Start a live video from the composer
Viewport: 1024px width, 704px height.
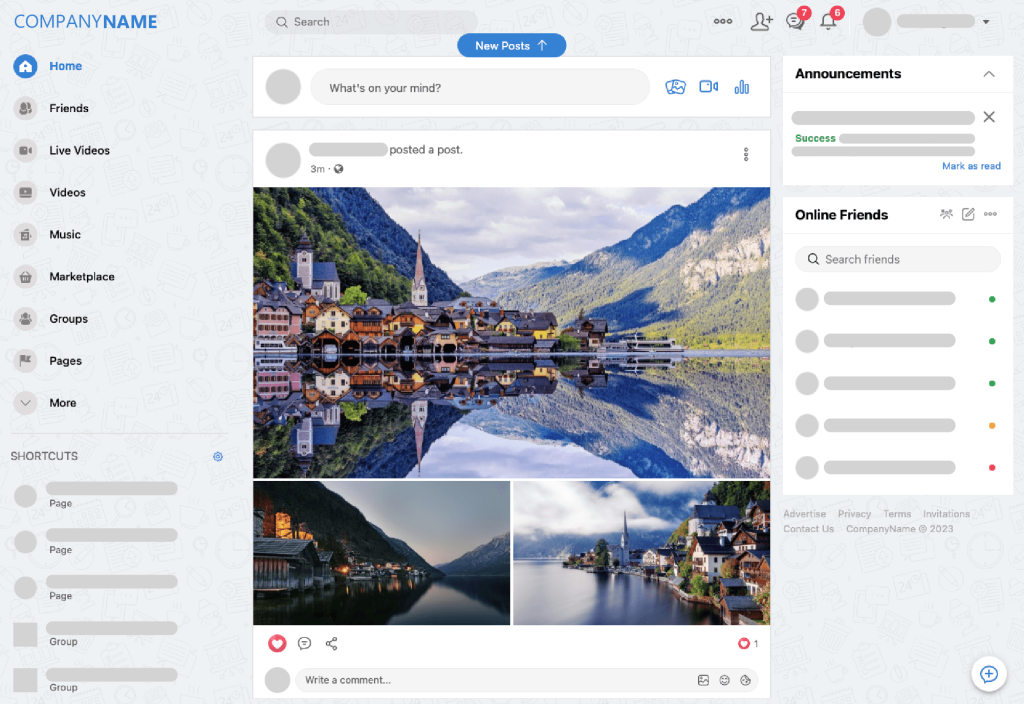(709, 87)
